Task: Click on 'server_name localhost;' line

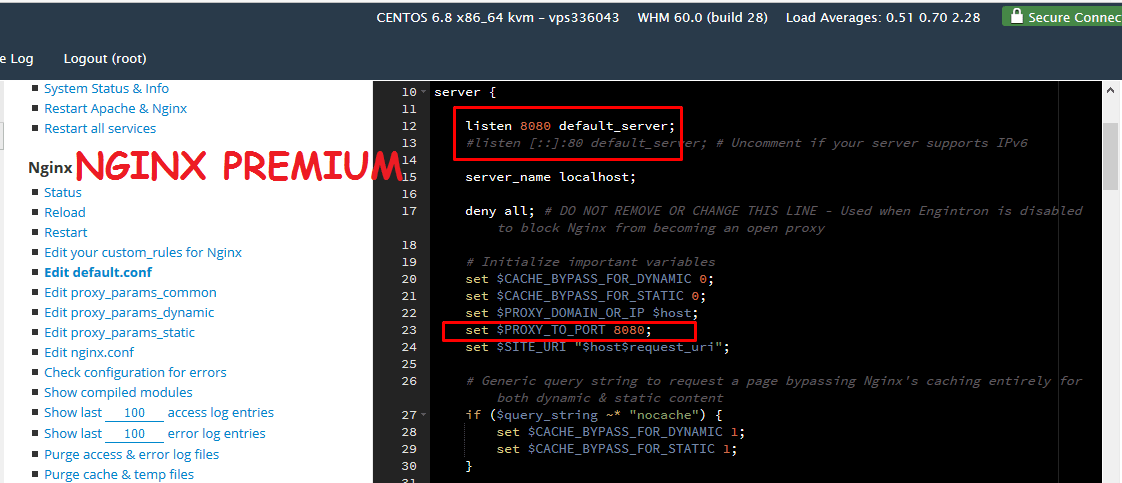Action: pos(551,177)
